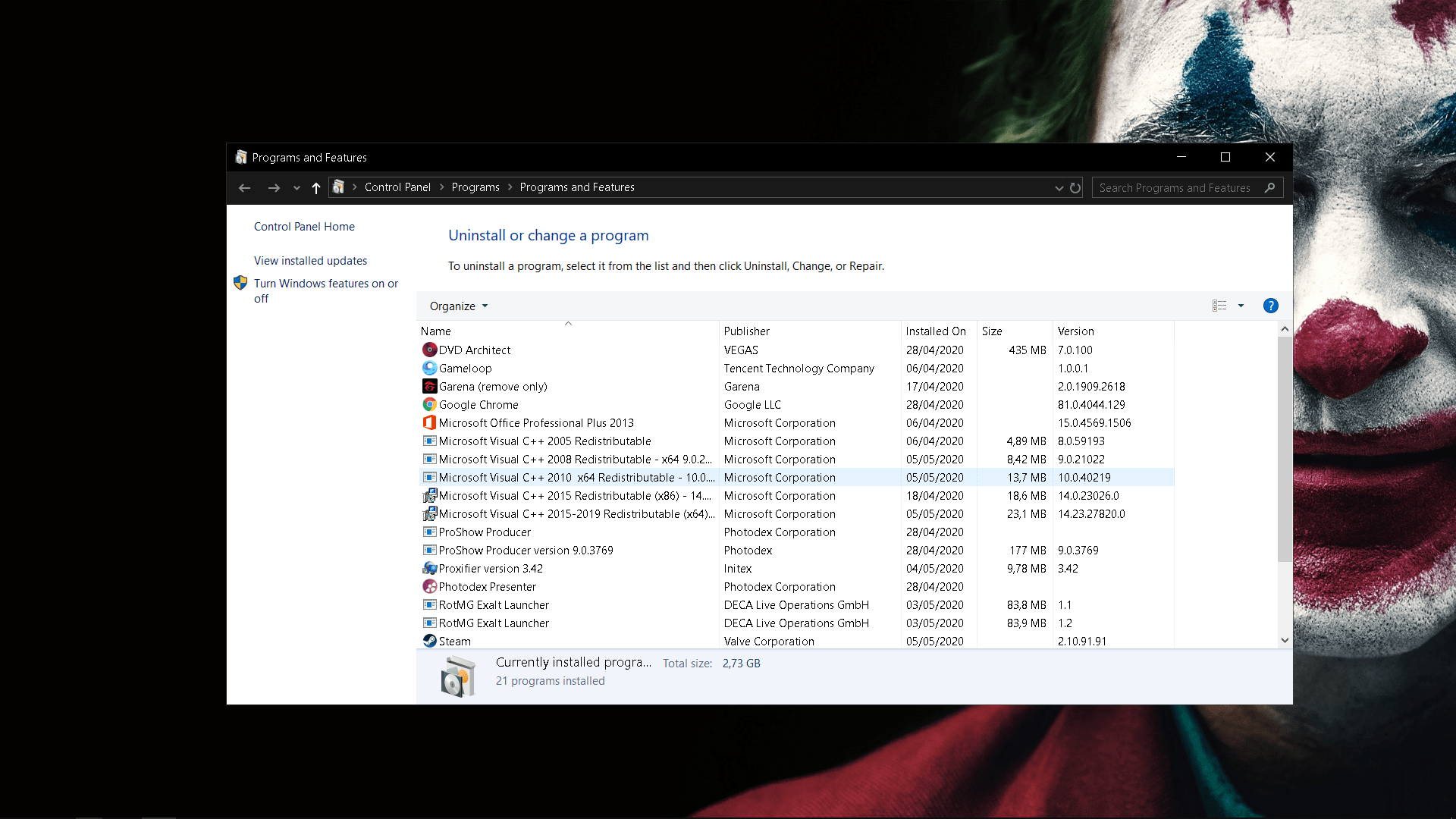Open the Organize dropdown menu
The image size is (1456, 819).
click(459, 306)
